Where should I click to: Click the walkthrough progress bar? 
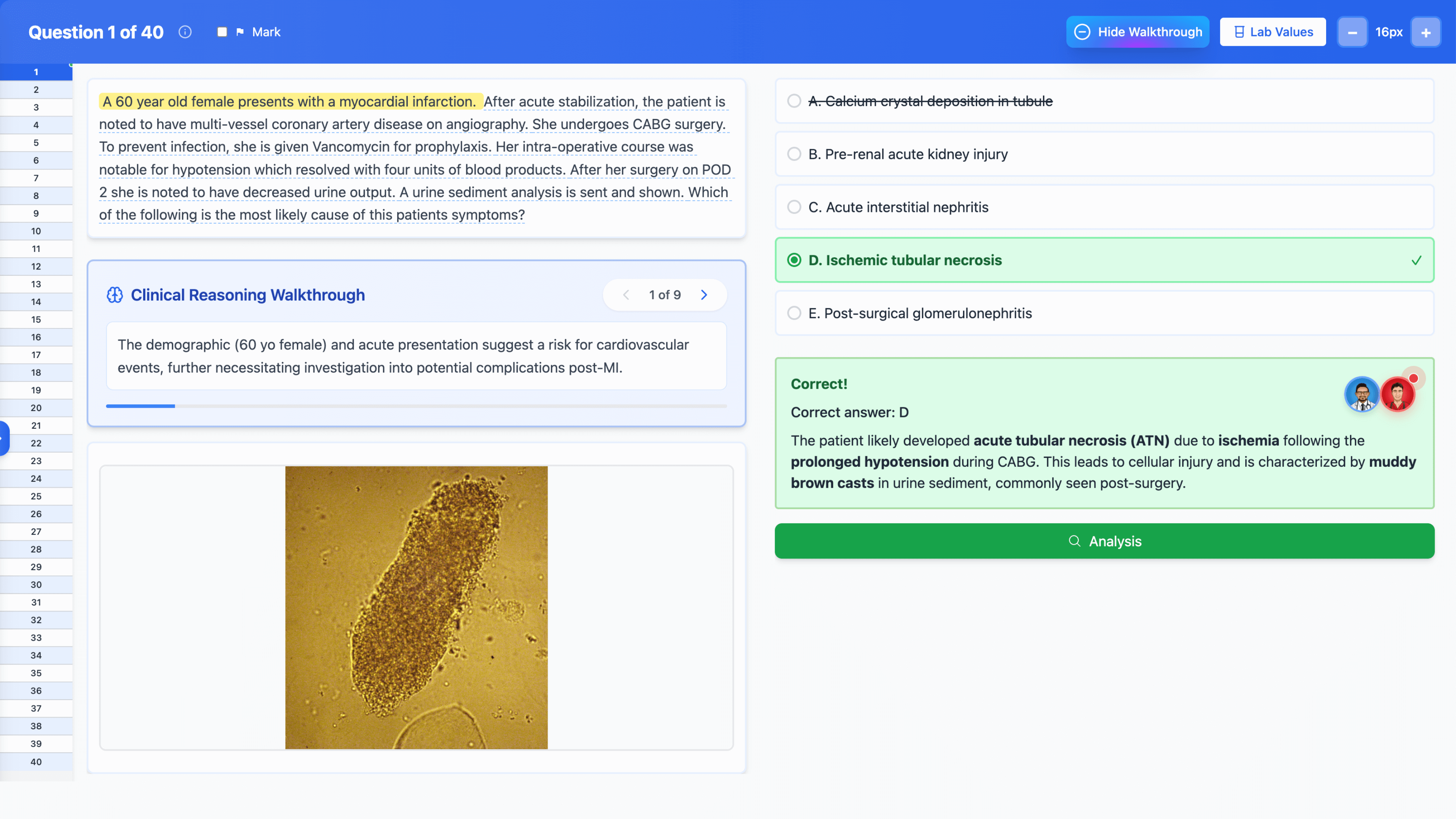[x=416, y=406]
